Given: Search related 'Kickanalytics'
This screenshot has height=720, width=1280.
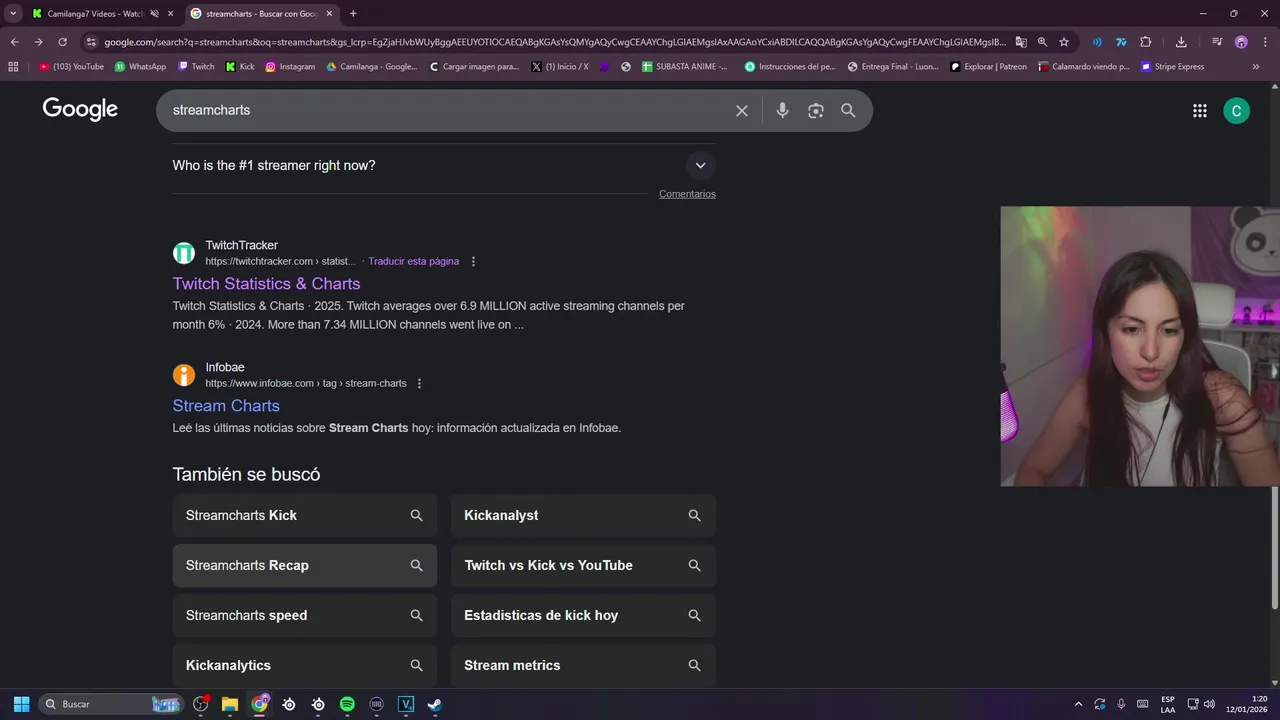Looking at the screenshot, I should point(305,666).
